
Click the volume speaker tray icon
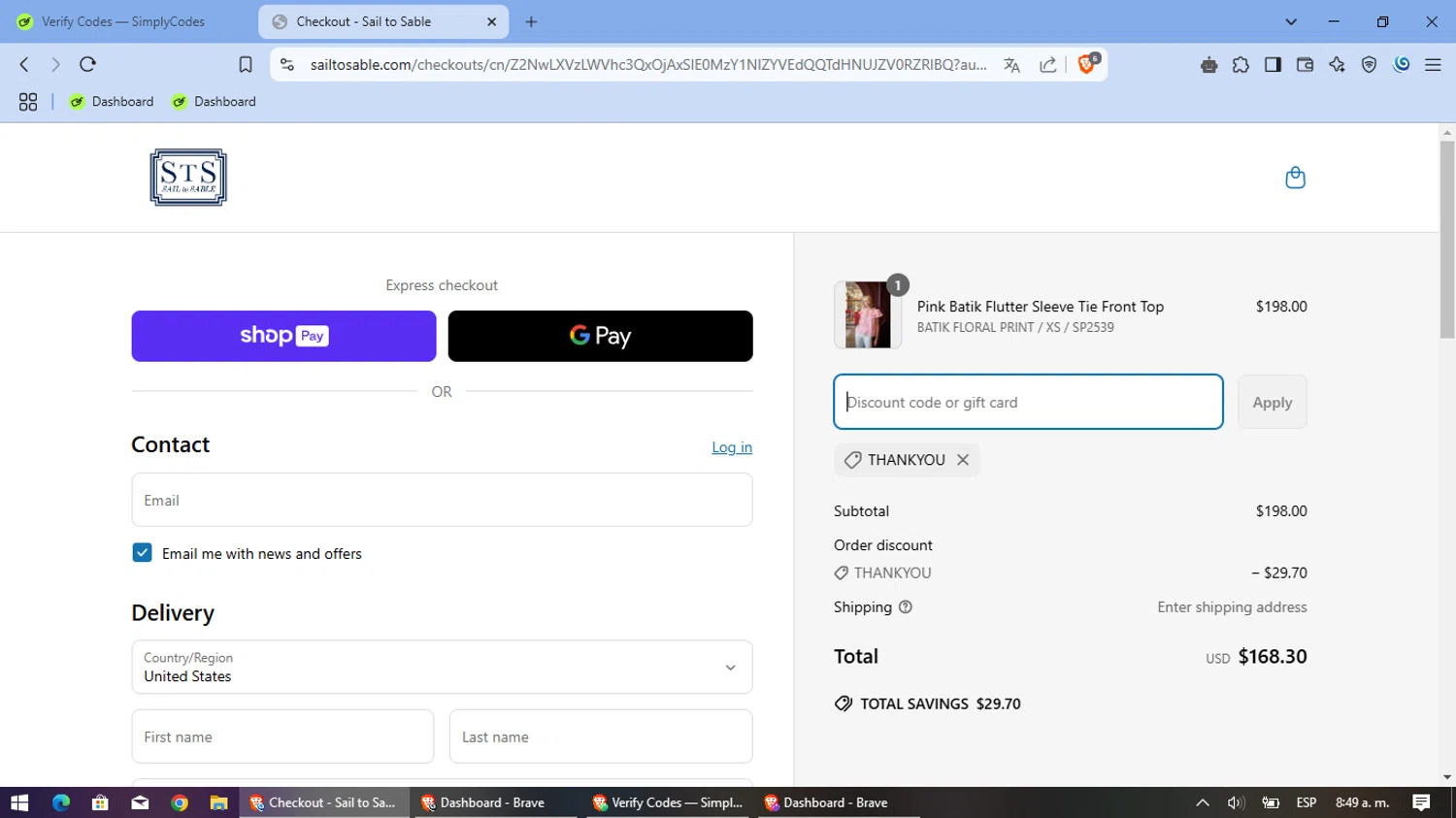point(1236,802)
